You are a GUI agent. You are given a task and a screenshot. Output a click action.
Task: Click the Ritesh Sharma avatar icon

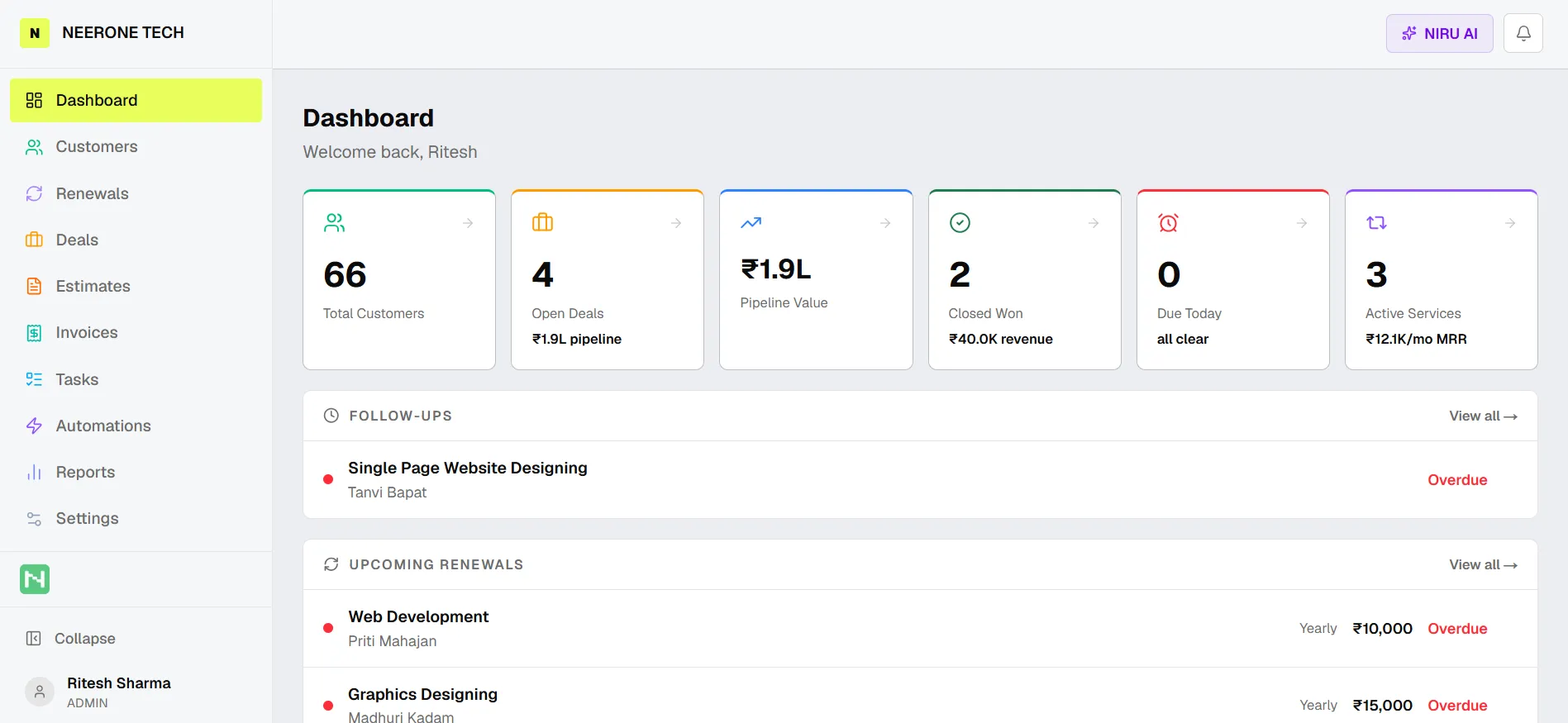(40, 692)
